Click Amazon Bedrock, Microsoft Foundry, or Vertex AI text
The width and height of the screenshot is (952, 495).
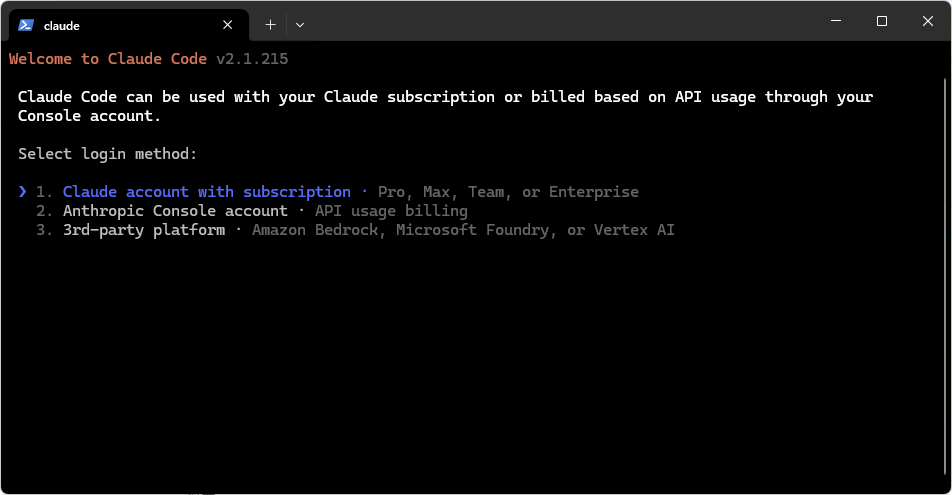[463, 230]
